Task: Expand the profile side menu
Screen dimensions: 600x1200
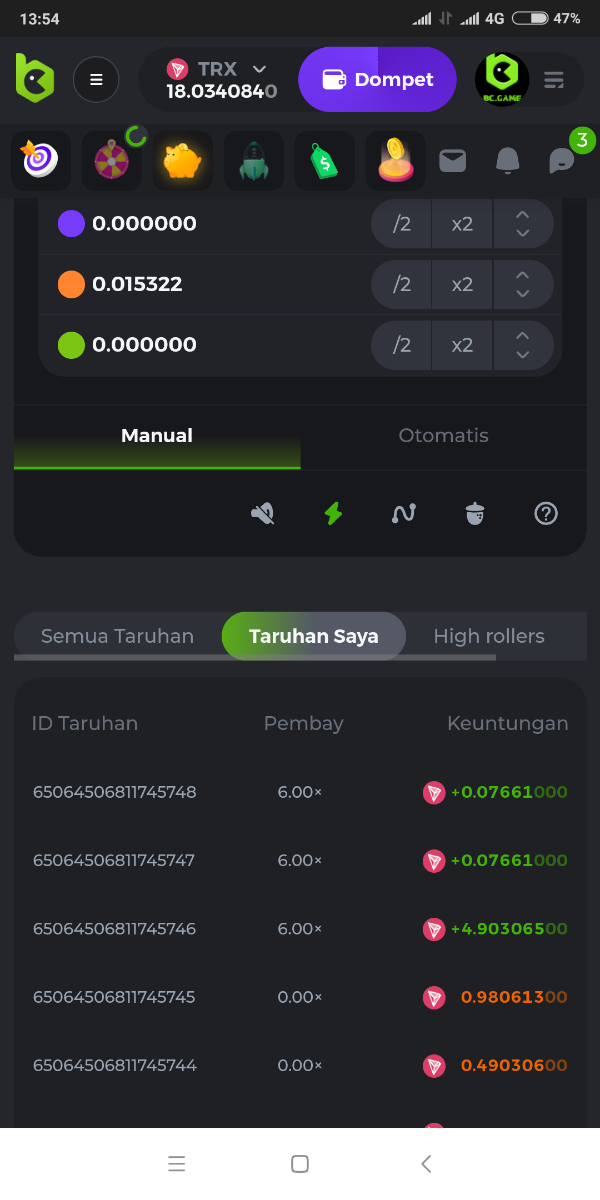Action: click(x=554, y=79)
